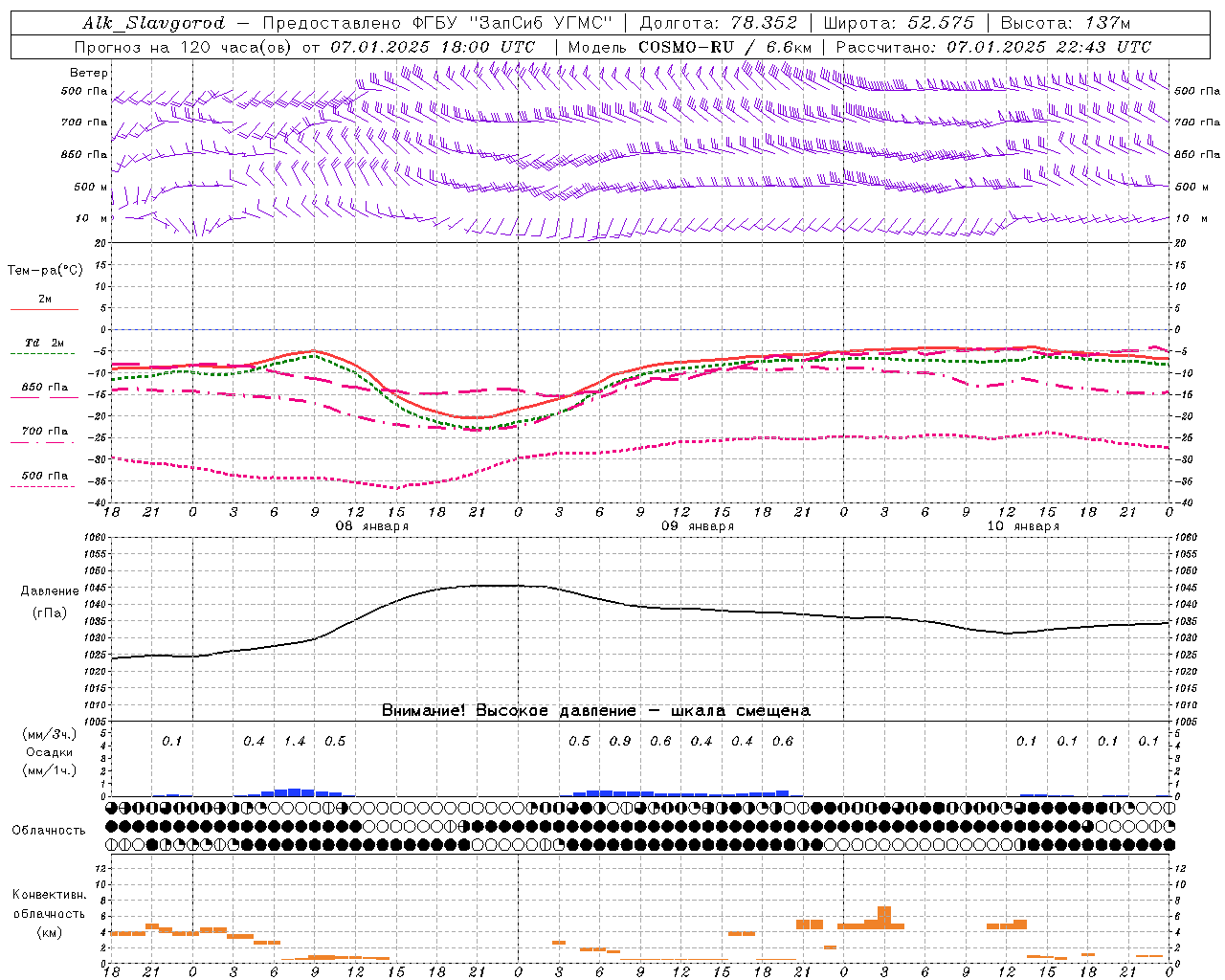Click the model name COSMO-RU

coord(686,47)
